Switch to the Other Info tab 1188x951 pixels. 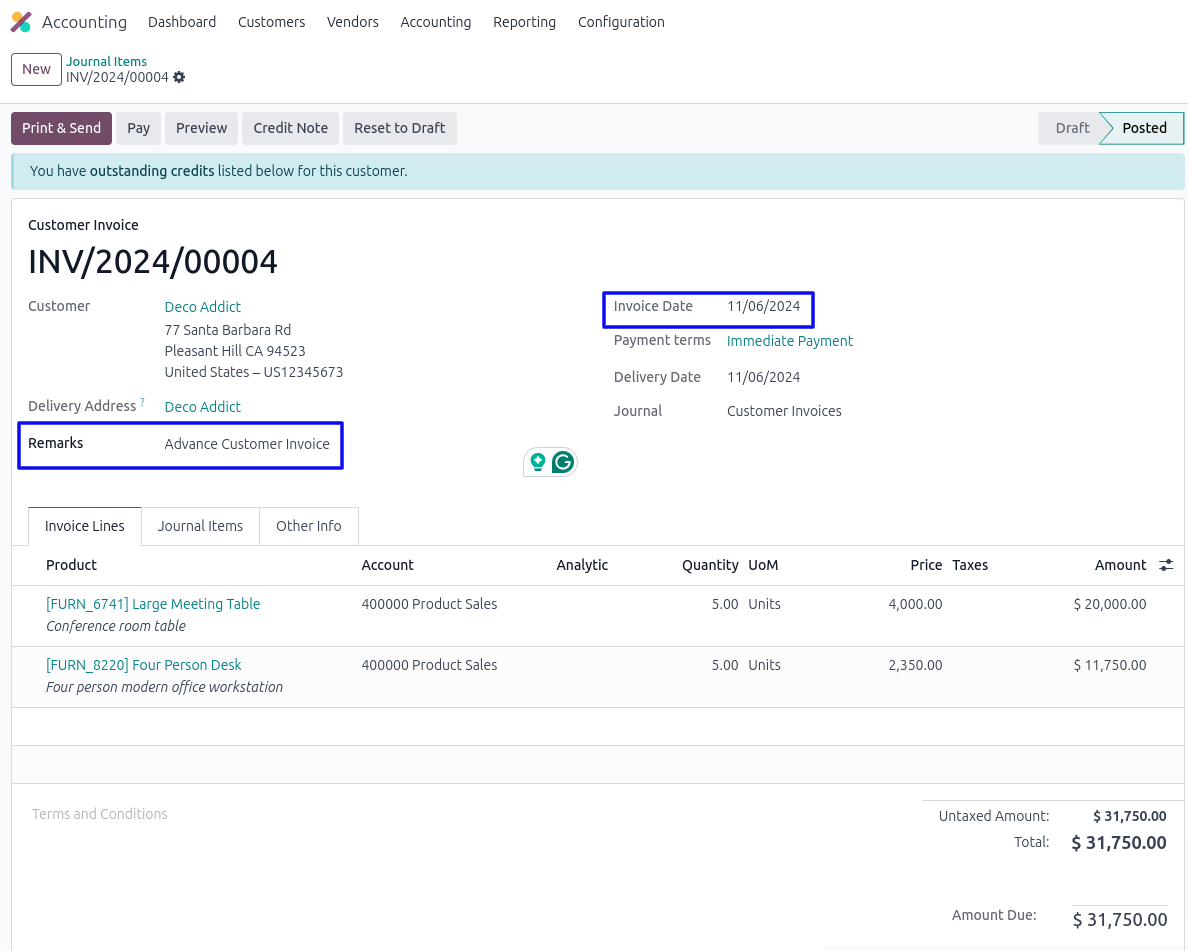308,526
